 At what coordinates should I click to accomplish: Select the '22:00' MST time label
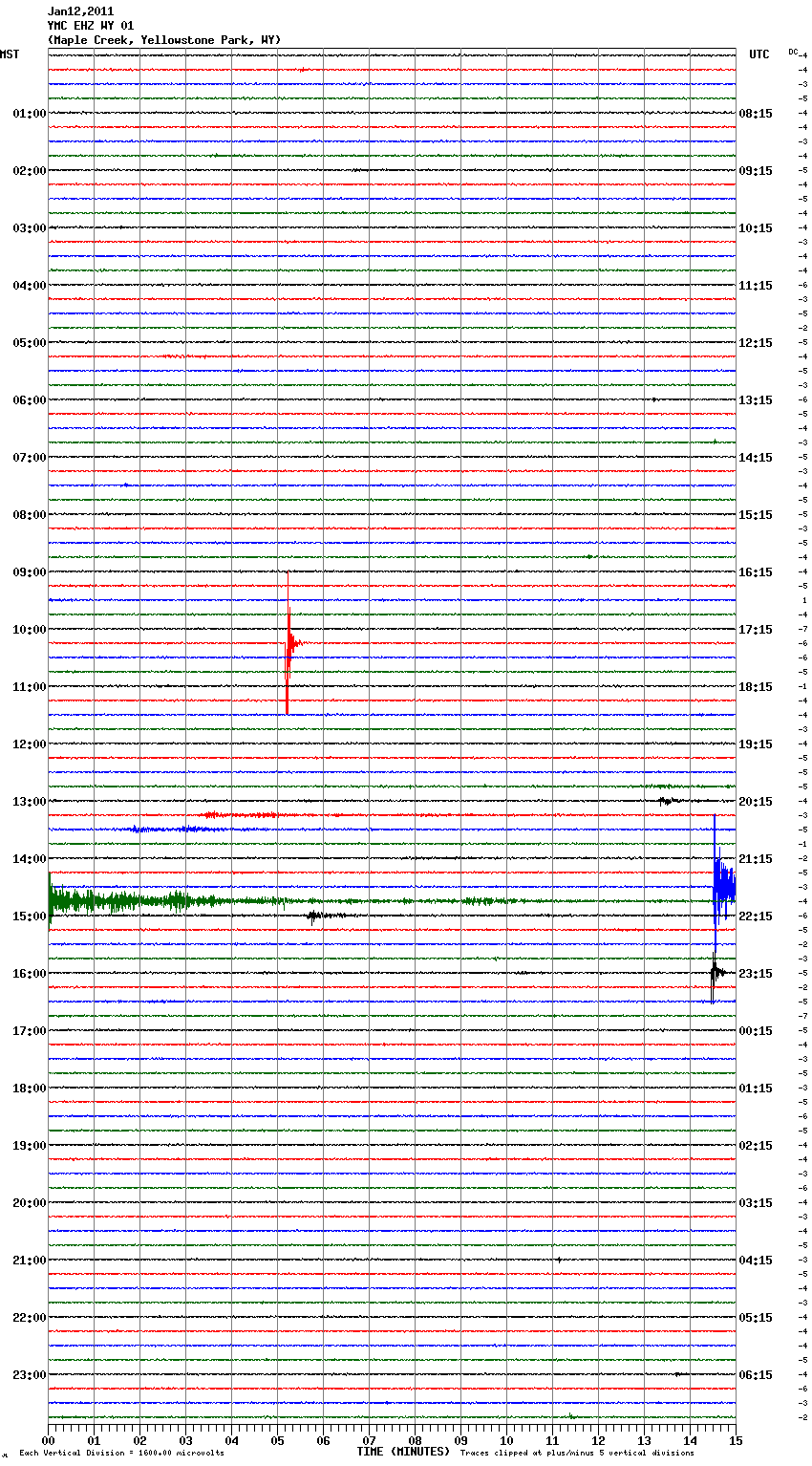click(x=30, y=1318)
